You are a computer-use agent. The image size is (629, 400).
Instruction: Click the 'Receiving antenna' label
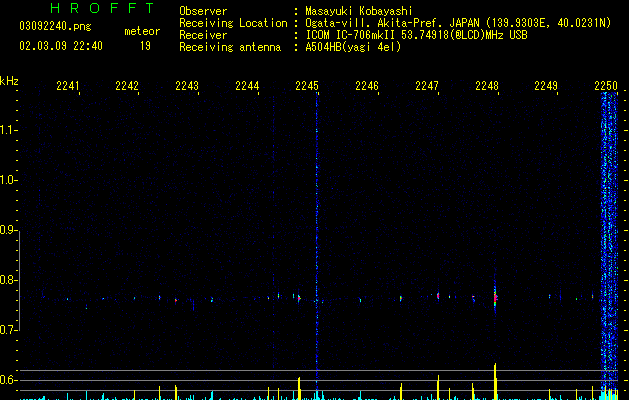click(x=230, y=47)
